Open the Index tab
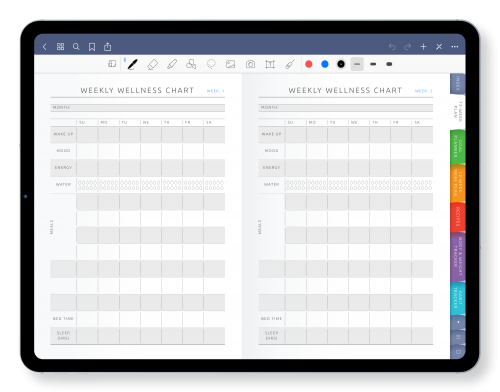 click(457, 83)
